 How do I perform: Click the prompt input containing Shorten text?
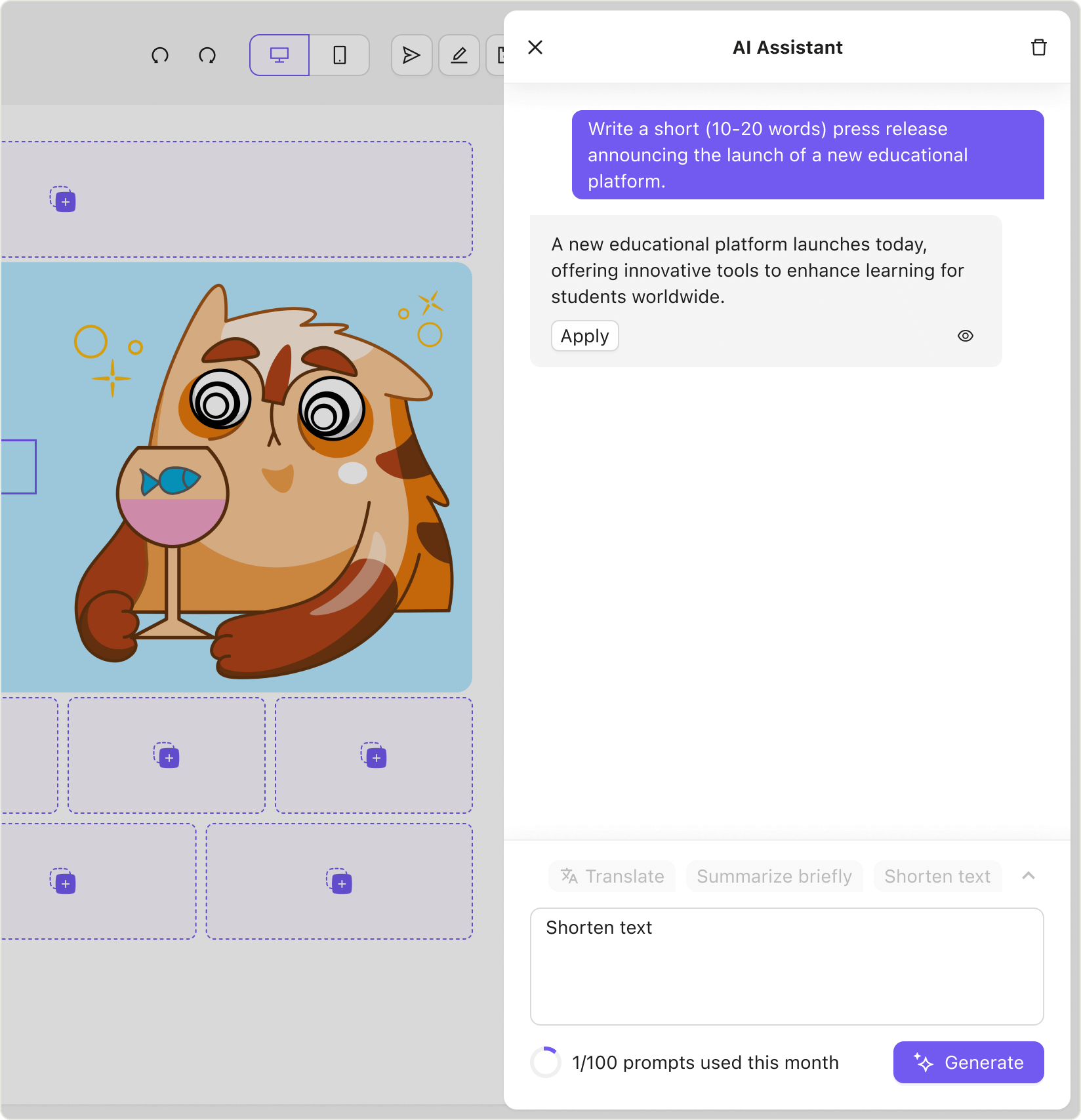[787, 967]
